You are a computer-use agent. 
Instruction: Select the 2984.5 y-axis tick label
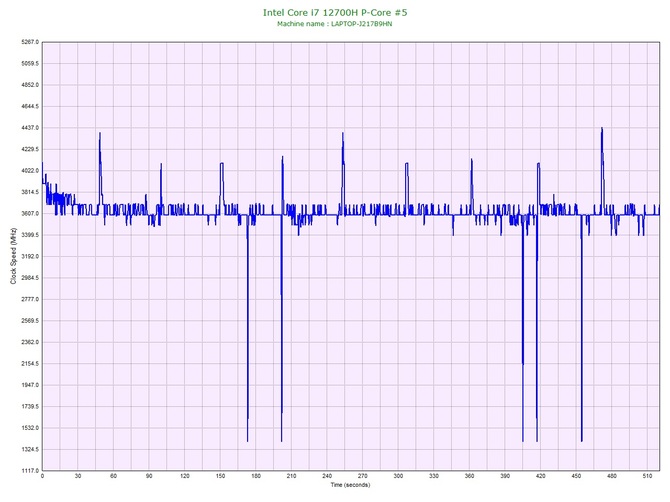pos(30,278)
